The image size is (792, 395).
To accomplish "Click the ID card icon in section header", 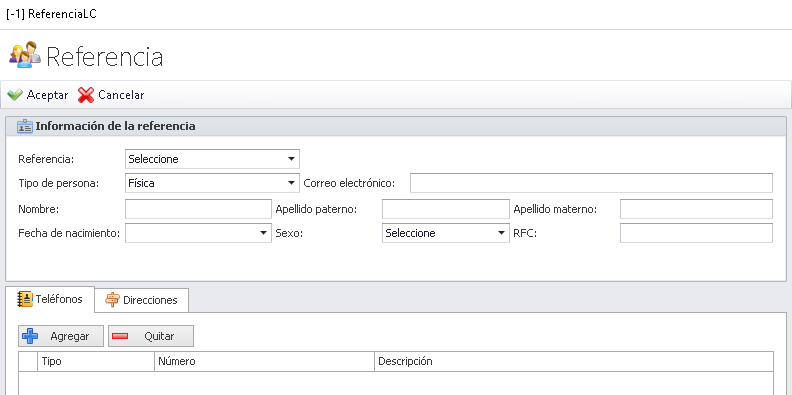I will pos(25,126).
